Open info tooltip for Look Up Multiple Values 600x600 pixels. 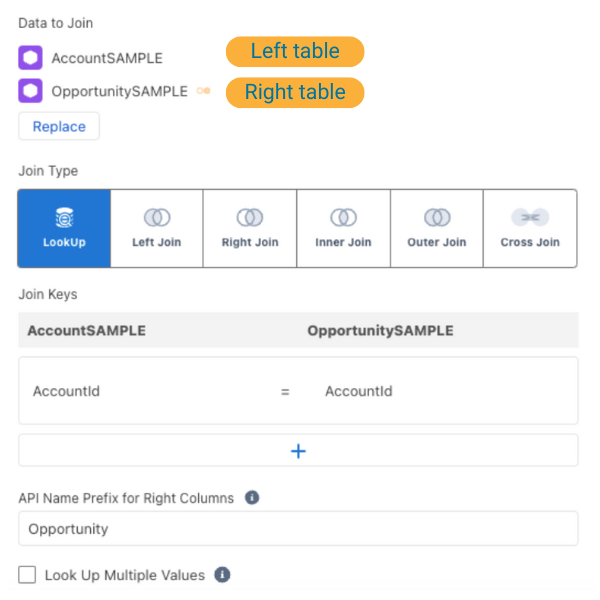[x=222, y=575]
